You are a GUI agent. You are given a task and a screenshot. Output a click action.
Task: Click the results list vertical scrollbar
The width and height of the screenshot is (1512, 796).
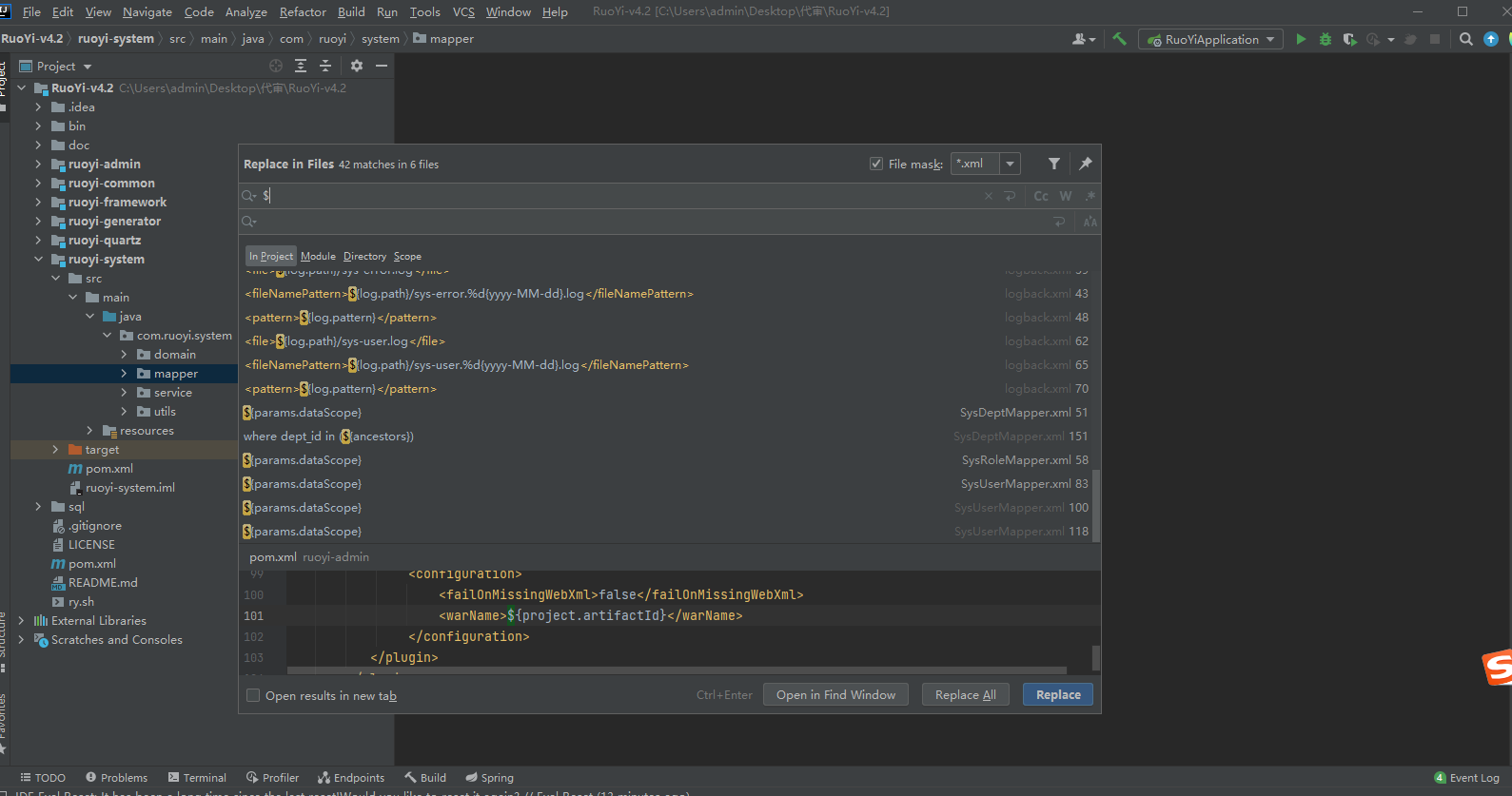(1096, 504)
